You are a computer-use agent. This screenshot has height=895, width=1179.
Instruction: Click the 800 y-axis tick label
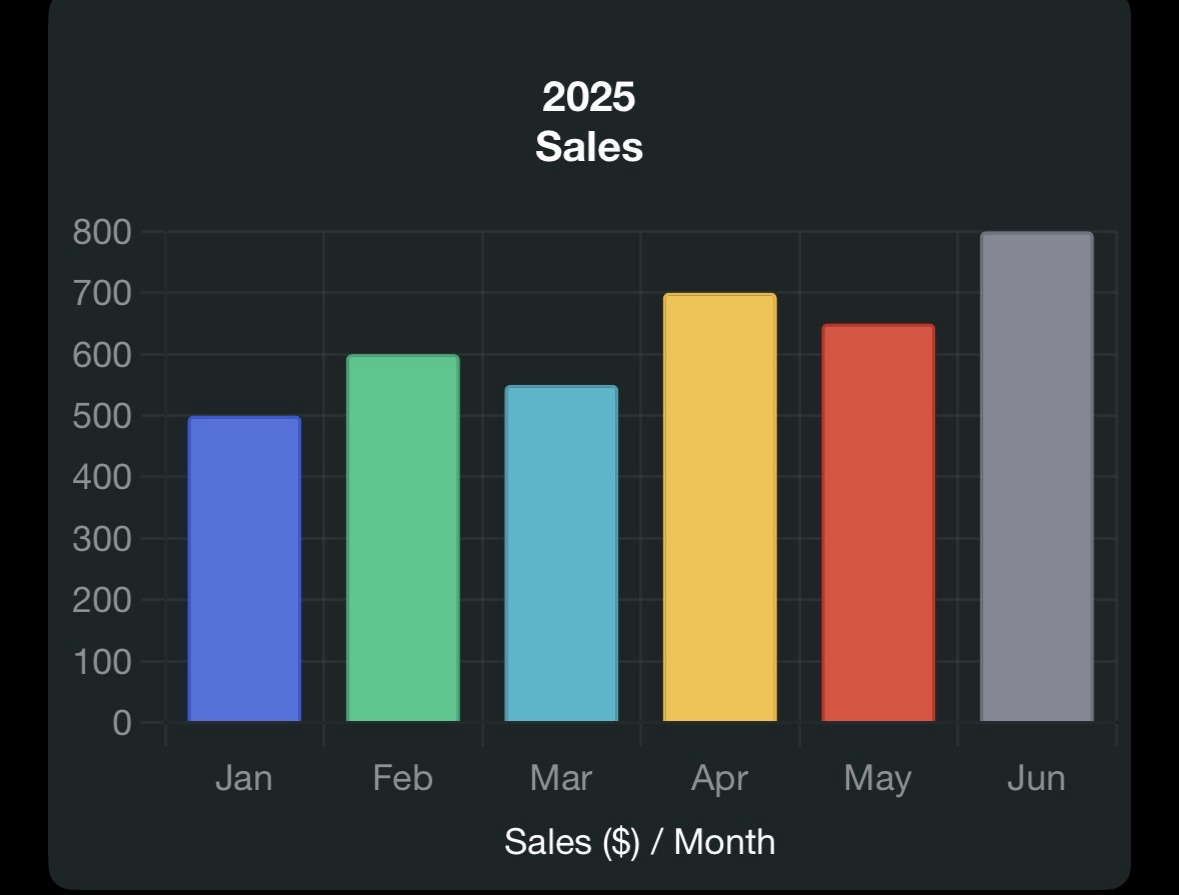[102, 232]
